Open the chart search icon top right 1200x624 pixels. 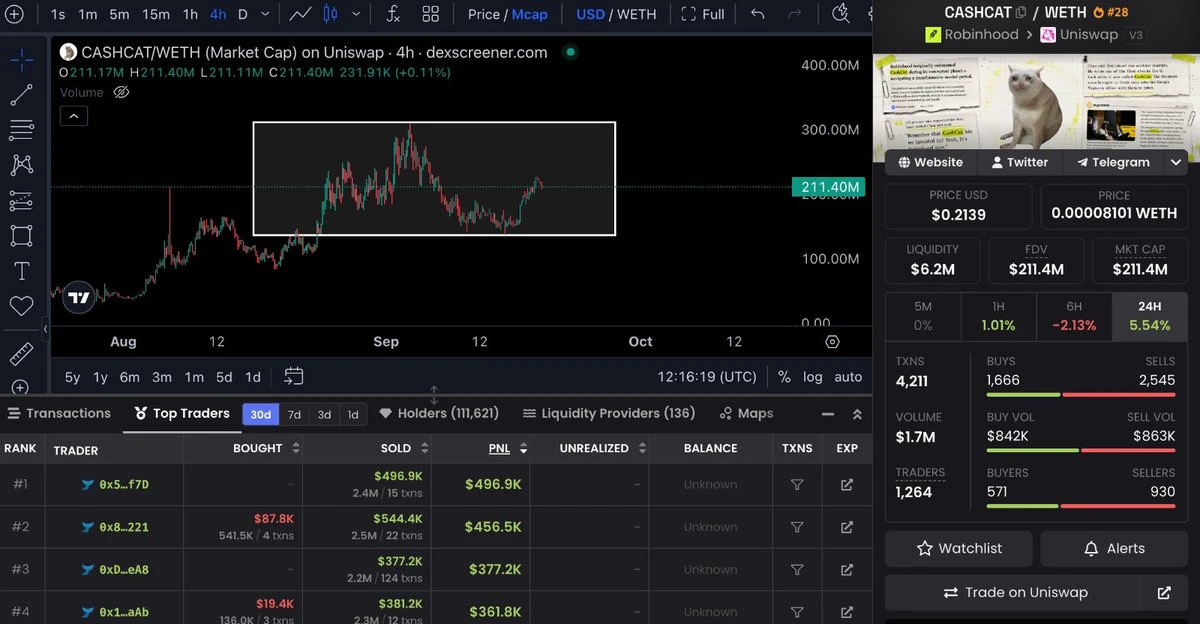(840, 13)
